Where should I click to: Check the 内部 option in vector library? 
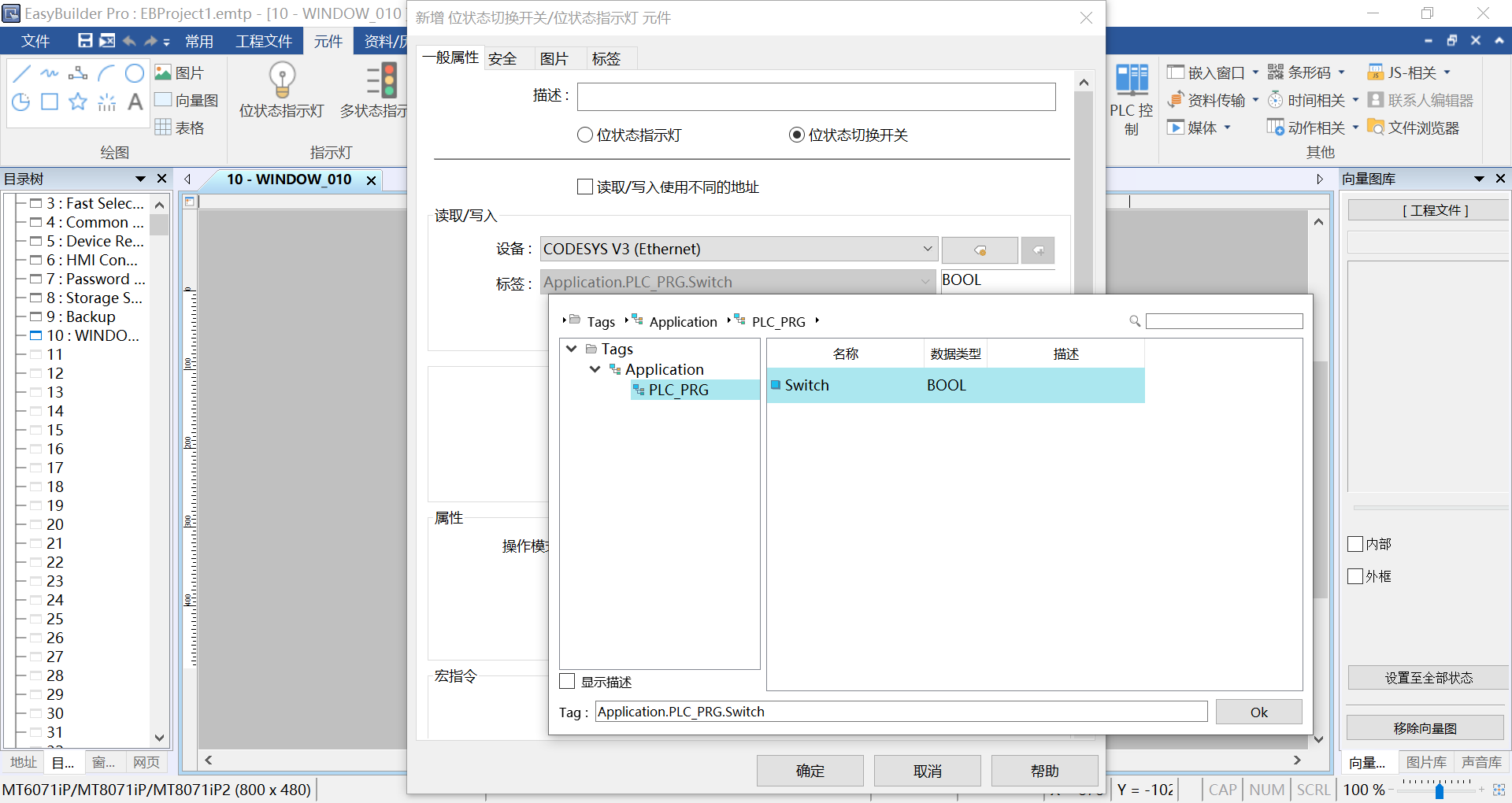click(x=1355, y=544)
